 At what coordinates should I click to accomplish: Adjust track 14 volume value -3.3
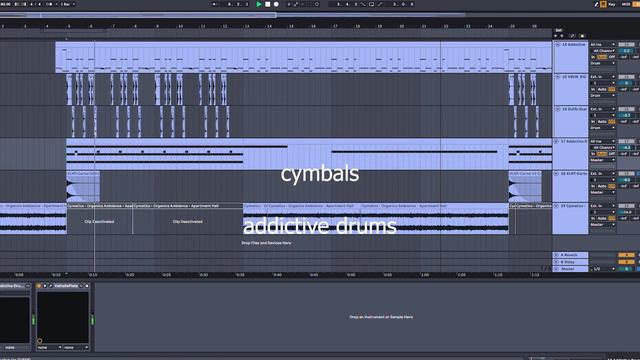click(x=627, y=51)
